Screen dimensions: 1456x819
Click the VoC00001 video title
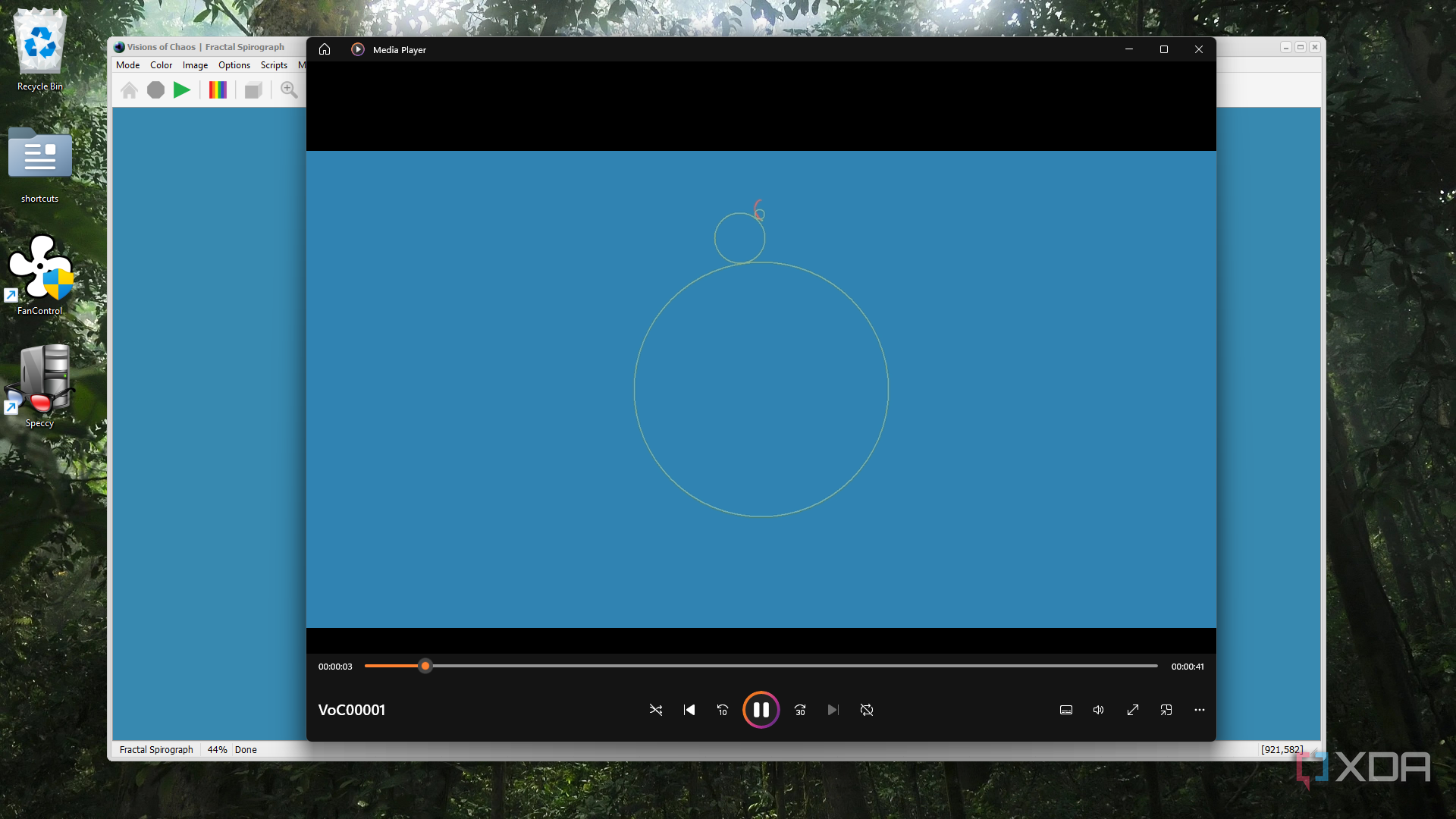click(352, 710)
